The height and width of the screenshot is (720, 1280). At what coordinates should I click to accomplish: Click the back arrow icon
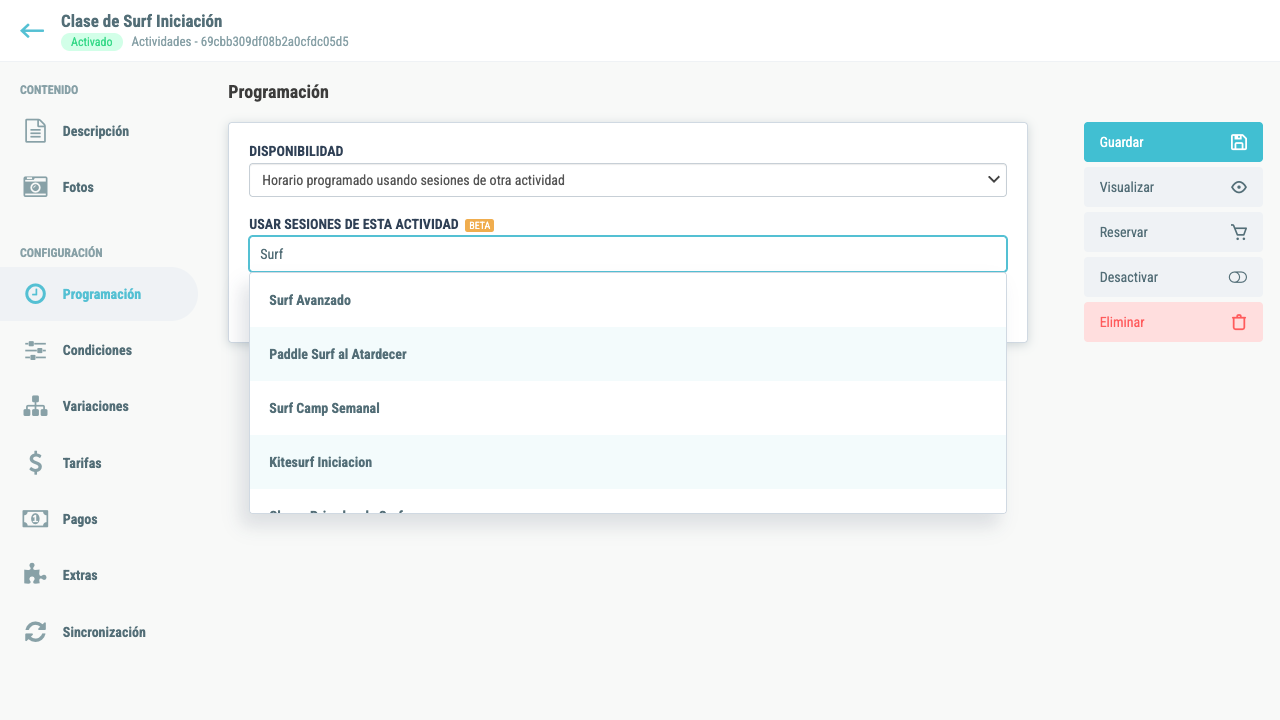(32, 30)
